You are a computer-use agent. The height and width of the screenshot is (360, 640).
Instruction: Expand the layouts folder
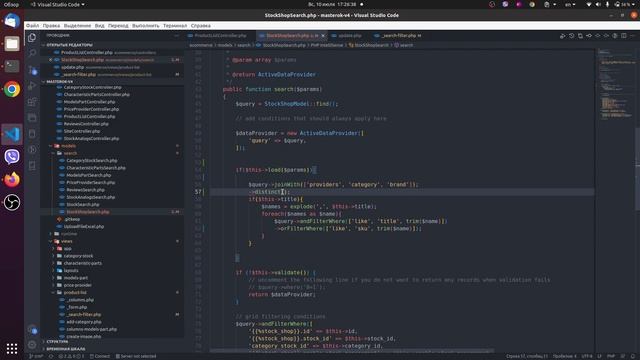pyautogui.click(x=71, y=271)
